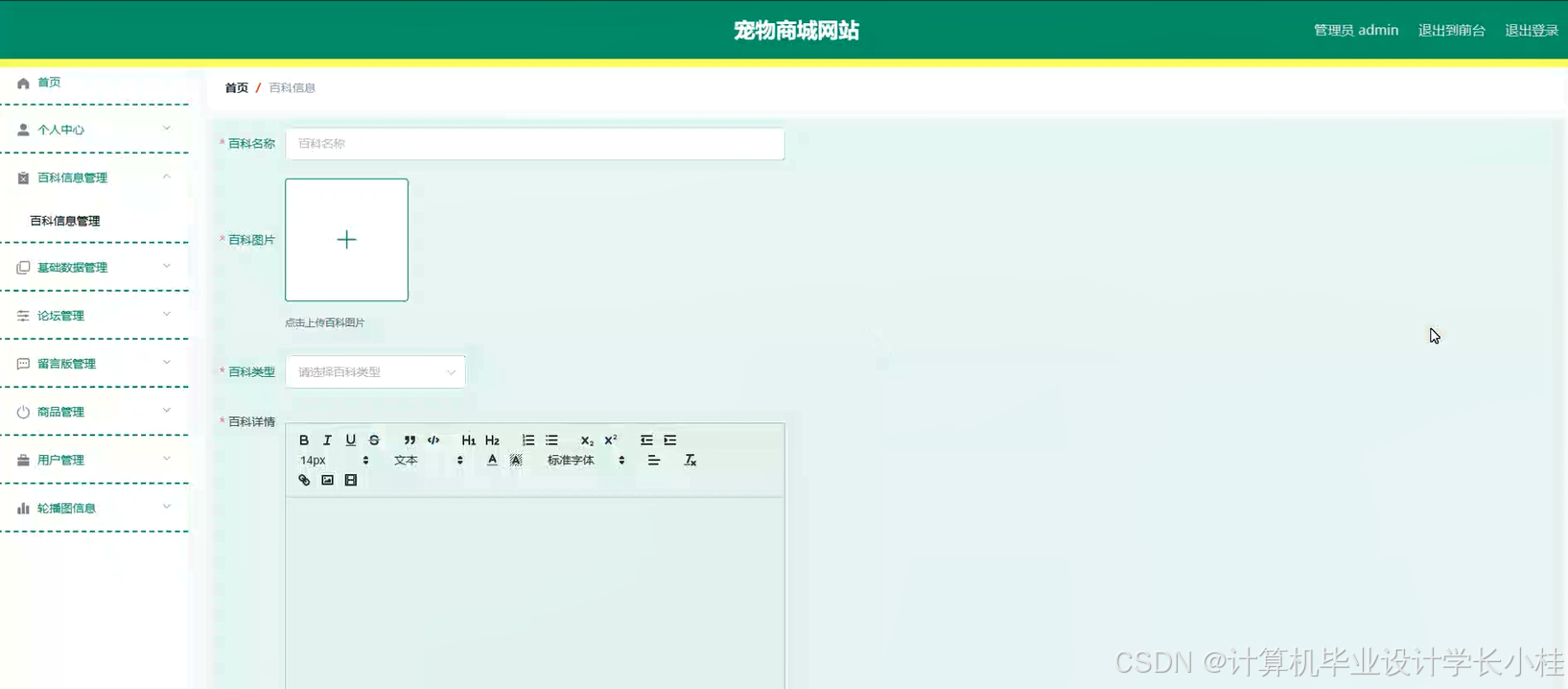Increase paragraph indent
The image size is (1568, 689).
(x=670, y=440)
